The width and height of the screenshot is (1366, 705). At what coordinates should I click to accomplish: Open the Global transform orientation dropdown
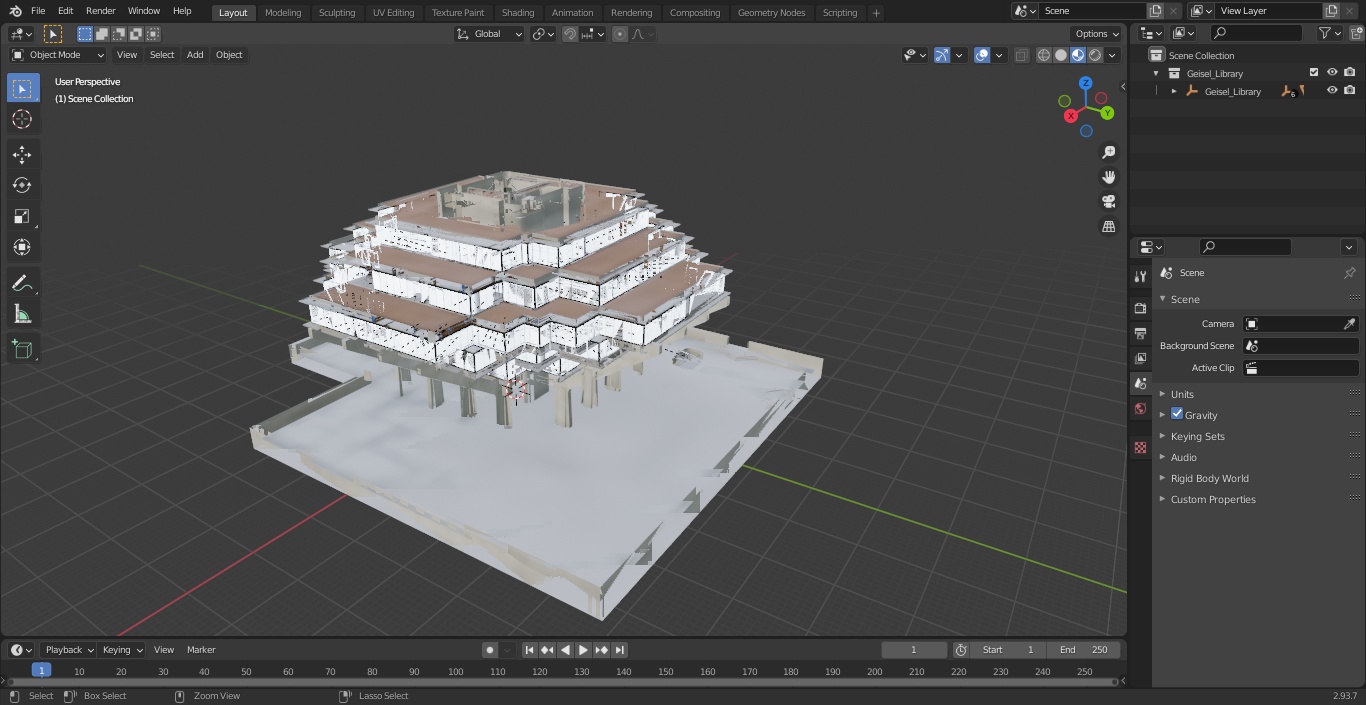(x=490, y=34)
